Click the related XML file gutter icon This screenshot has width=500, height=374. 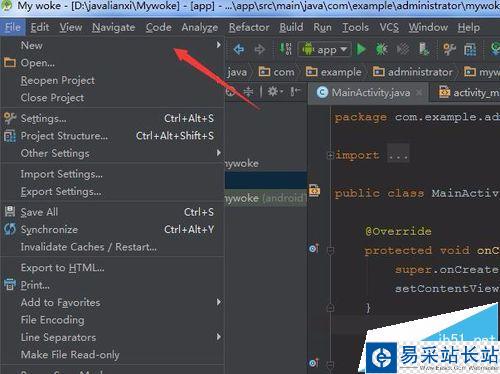[314, 191]
